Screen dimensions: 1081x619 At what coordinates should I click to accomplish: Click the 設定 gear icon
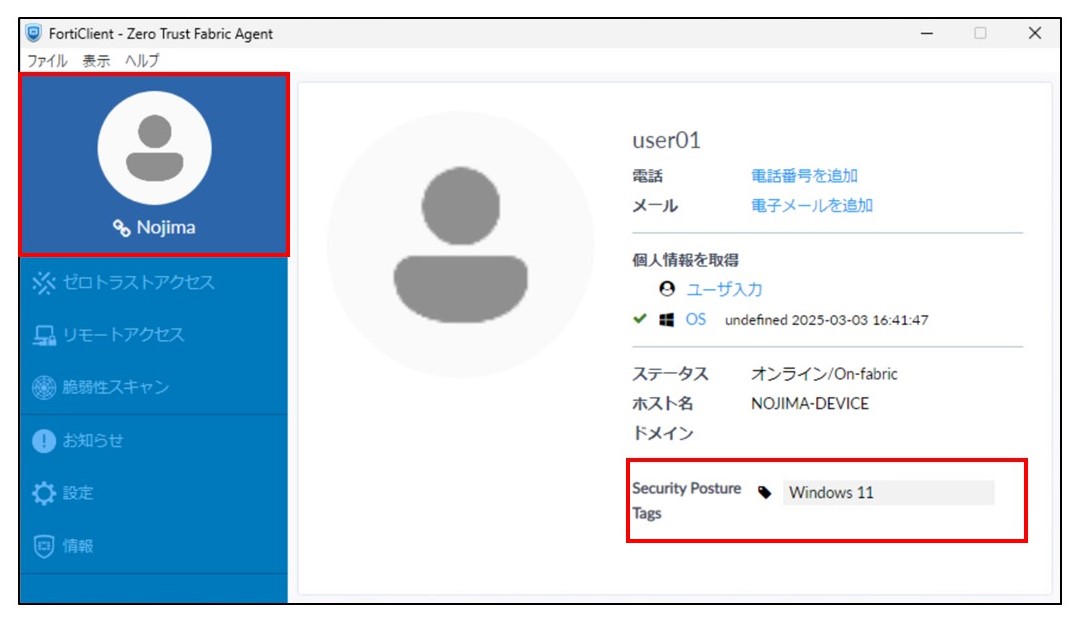click(x=43, y=493)
